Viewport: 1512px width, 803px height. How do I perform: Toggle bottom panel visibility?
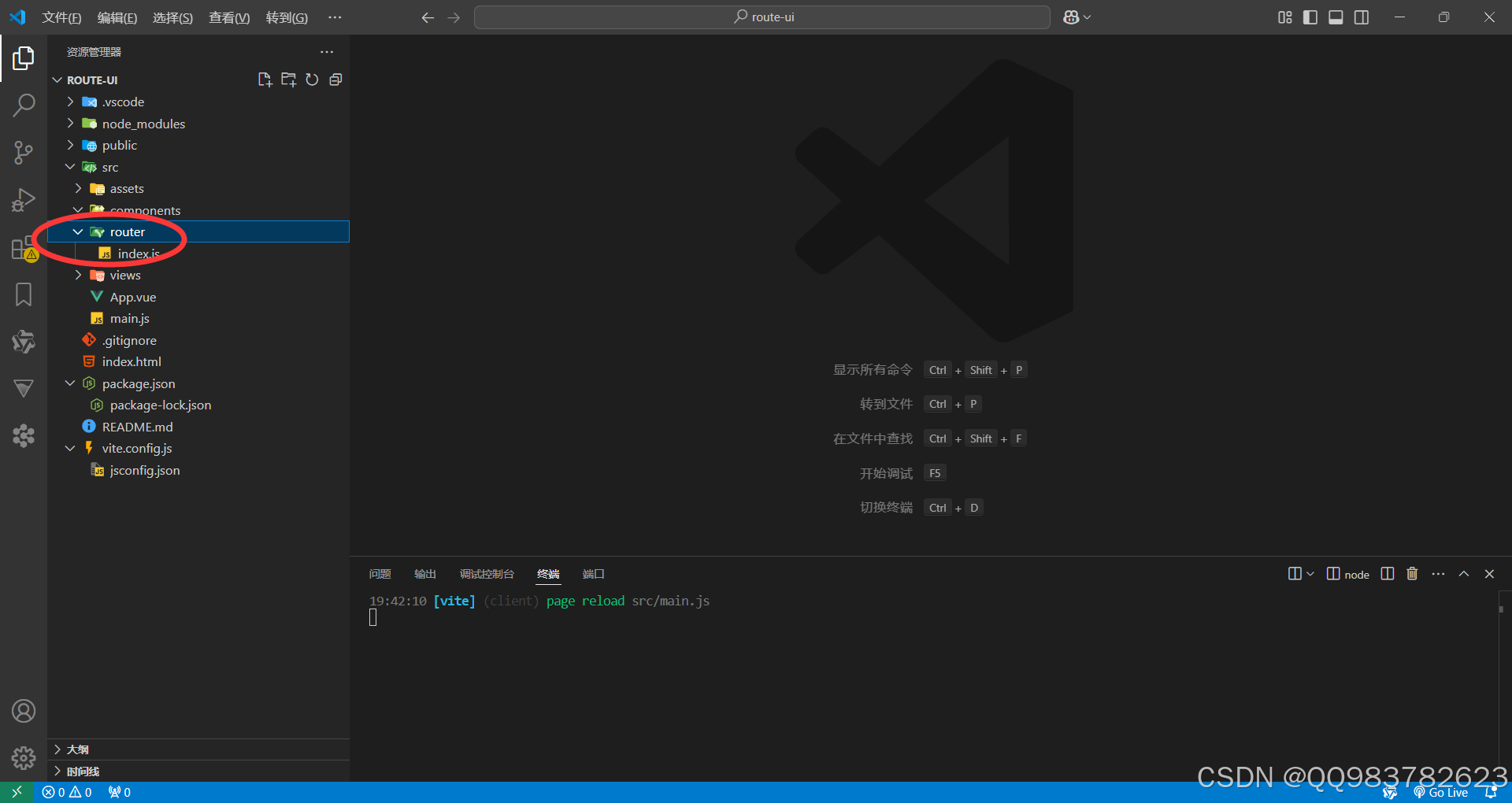[x=1336, y=17]
